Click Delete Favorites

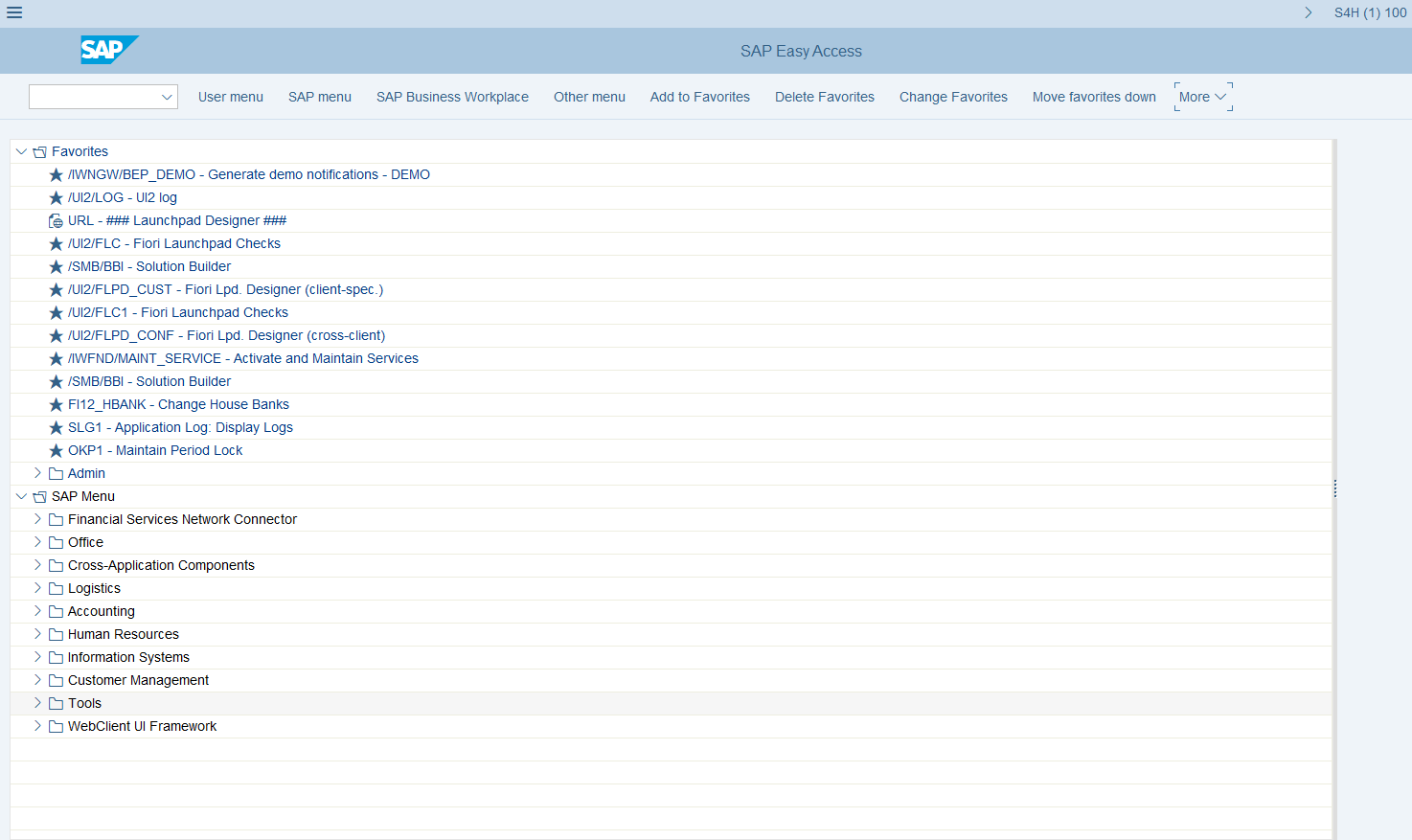coord(825,97)
